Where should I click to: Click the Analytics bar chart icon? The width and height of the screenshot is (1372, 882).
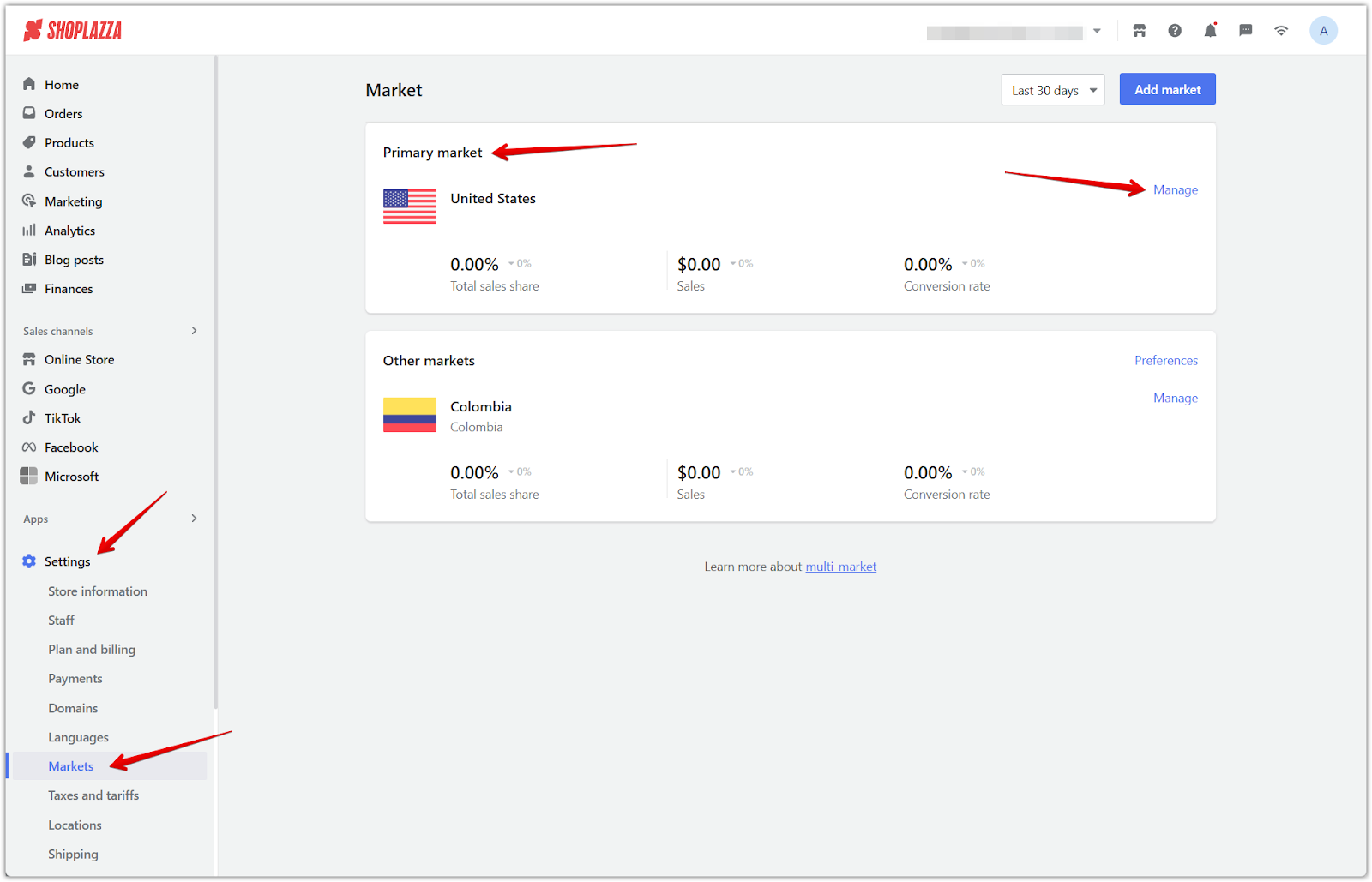click(29, 230)
